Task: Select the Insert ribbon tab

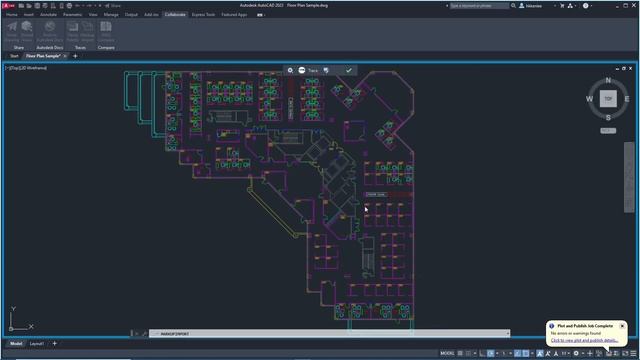Action: tap(29, 15)
